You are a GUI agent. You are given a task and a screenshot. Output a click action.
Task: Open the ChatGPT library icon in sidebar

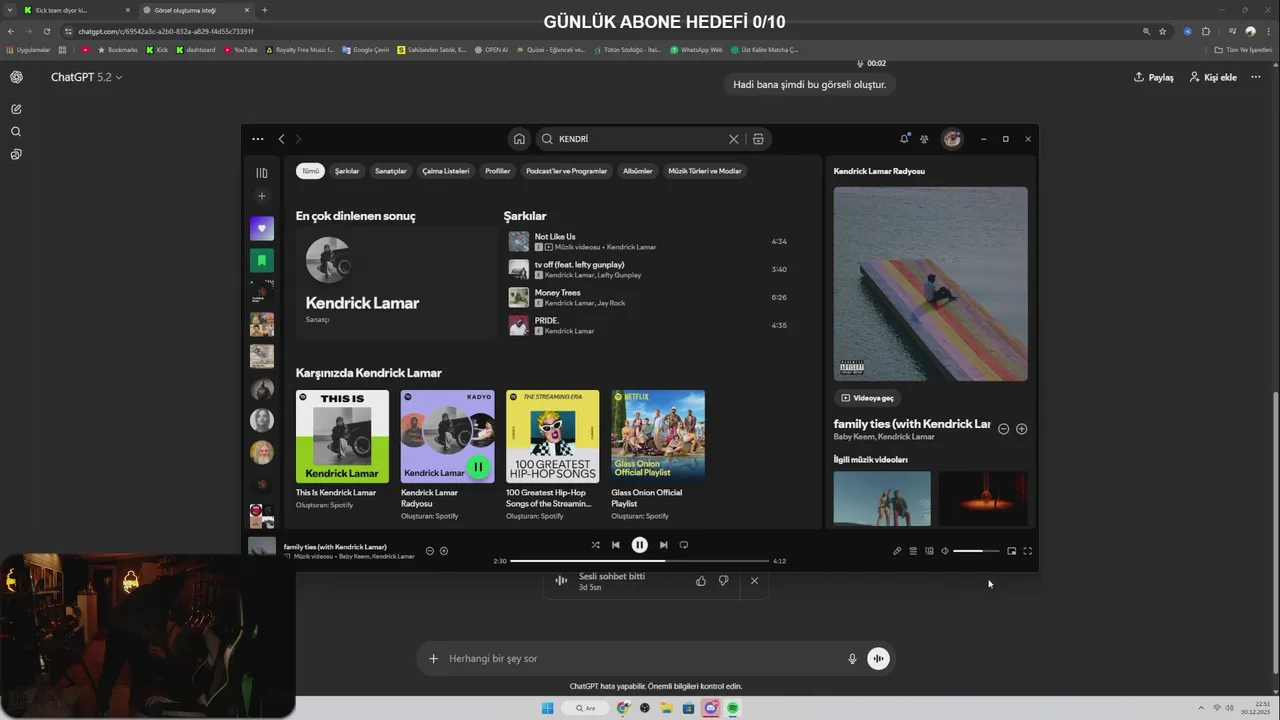click(x=16, y=155)
